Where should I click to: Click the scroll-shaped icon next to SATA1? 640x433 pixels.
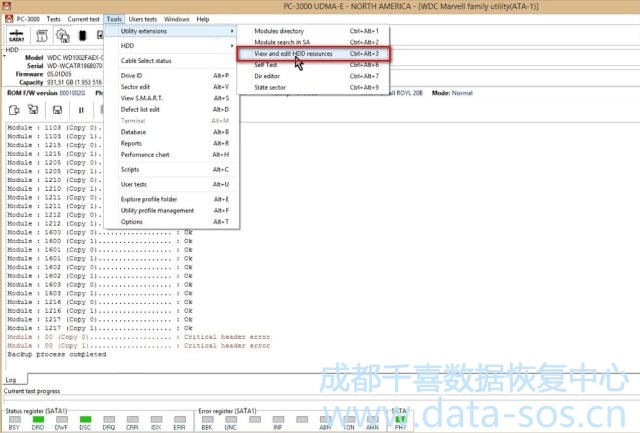click(43, 36)
